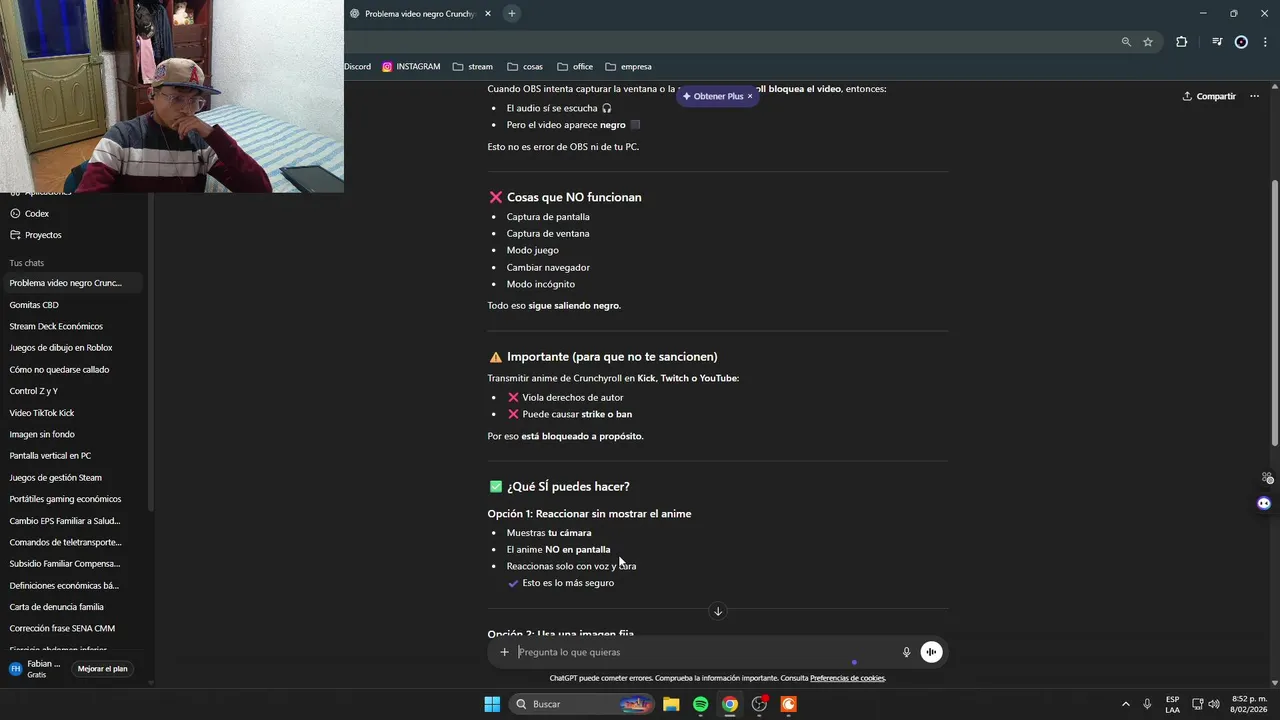Click the Compartir share button
This screenshot has height=720, width=1280.
pos(1209,96)
